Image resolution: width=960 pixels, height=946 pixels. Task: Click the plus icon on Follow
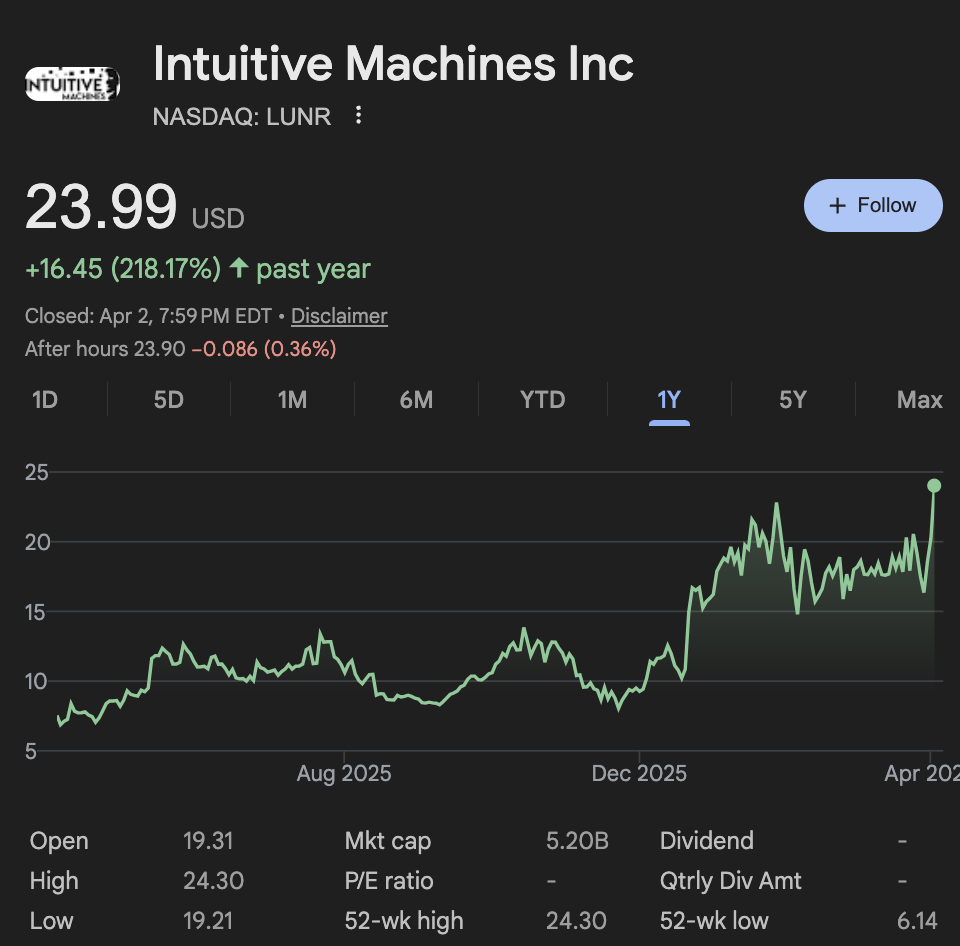838,205
